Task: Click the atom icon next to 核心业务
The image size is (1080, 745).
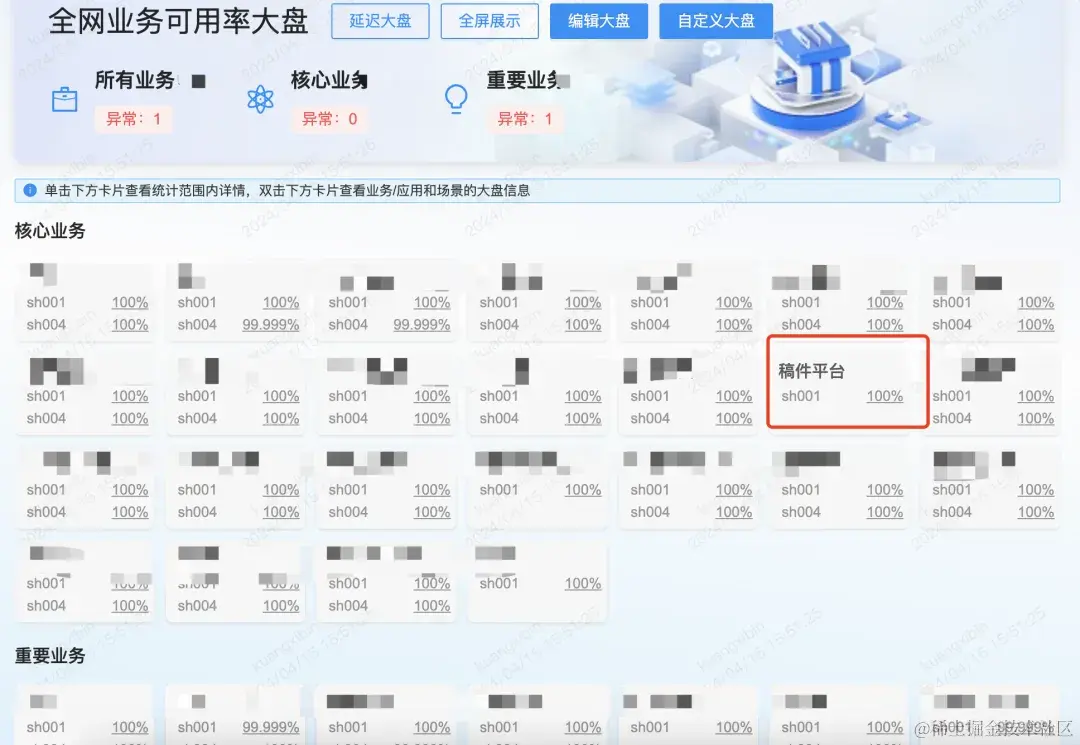Action: pos(262,97)
